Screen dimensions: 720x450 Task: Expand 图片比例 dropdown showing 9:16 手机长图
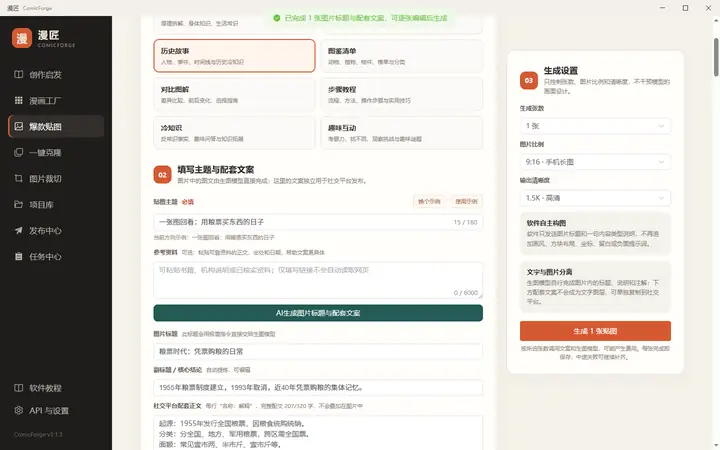coord(595,162)
